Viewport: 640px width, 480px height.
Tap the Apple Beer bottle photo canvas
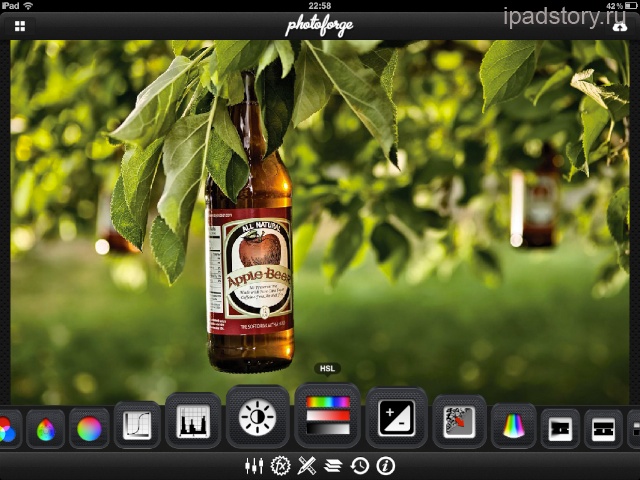(320, 222)
